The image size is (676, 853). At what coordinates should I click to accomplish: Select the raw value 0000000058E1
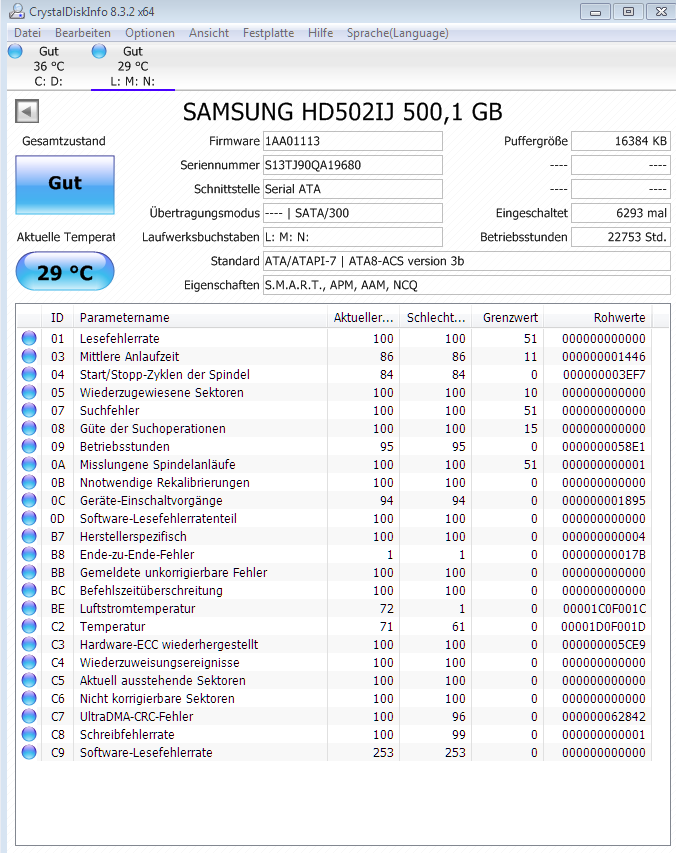[604, 447]
